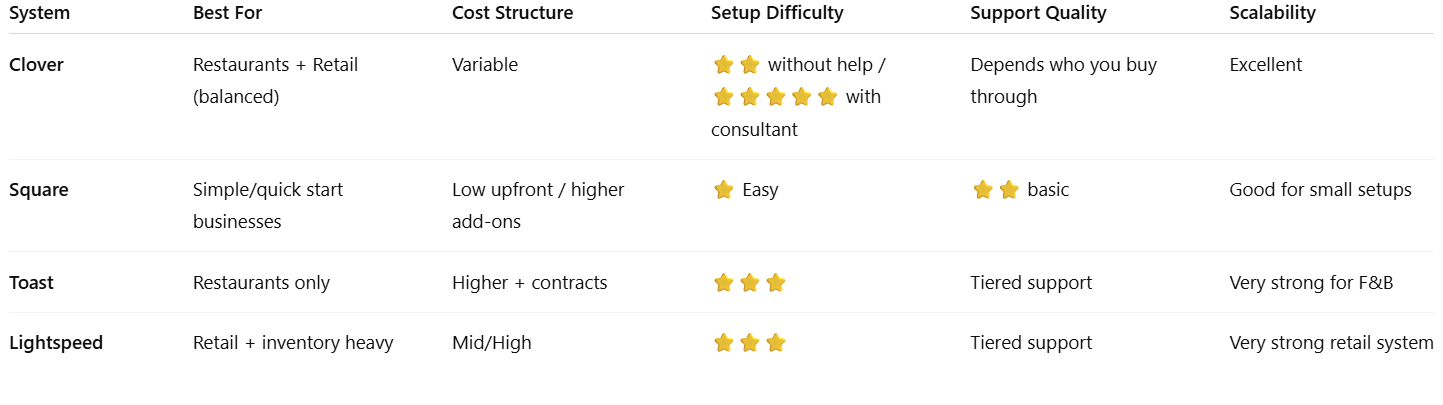Click the Very strong for F&B cell
The height and width of the screenshot is (405, 1443).
(1311, 283)
